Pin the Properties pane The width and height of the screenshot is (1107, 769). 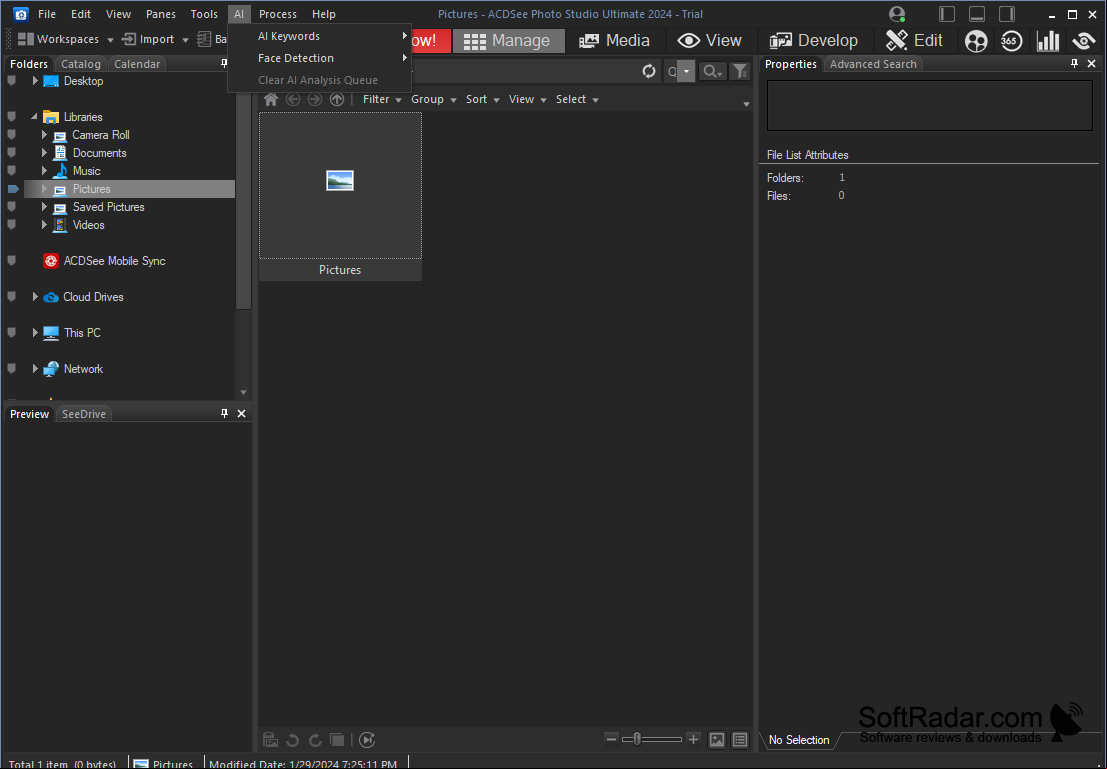coord(1075,64)
